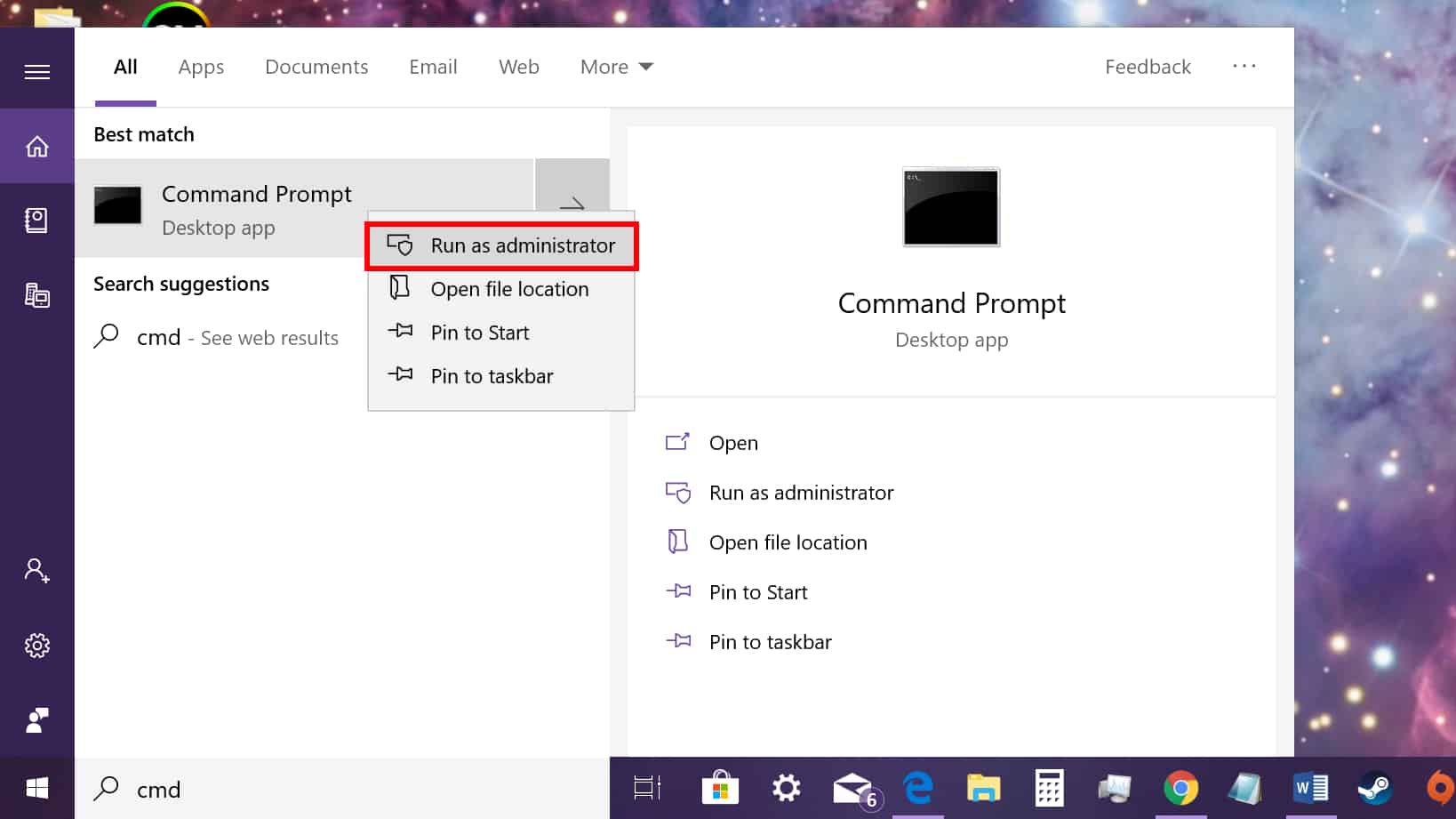
Task: Open Steam from the taskbar
Action: 1374,788
